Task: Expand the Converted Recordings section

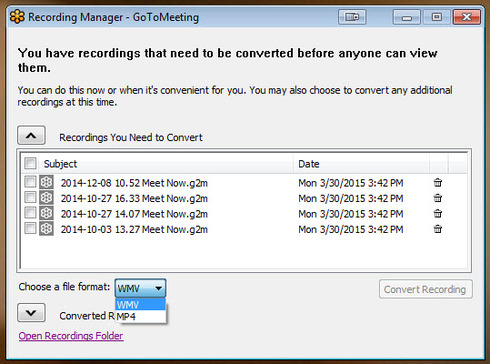Action: pos(31,313)
